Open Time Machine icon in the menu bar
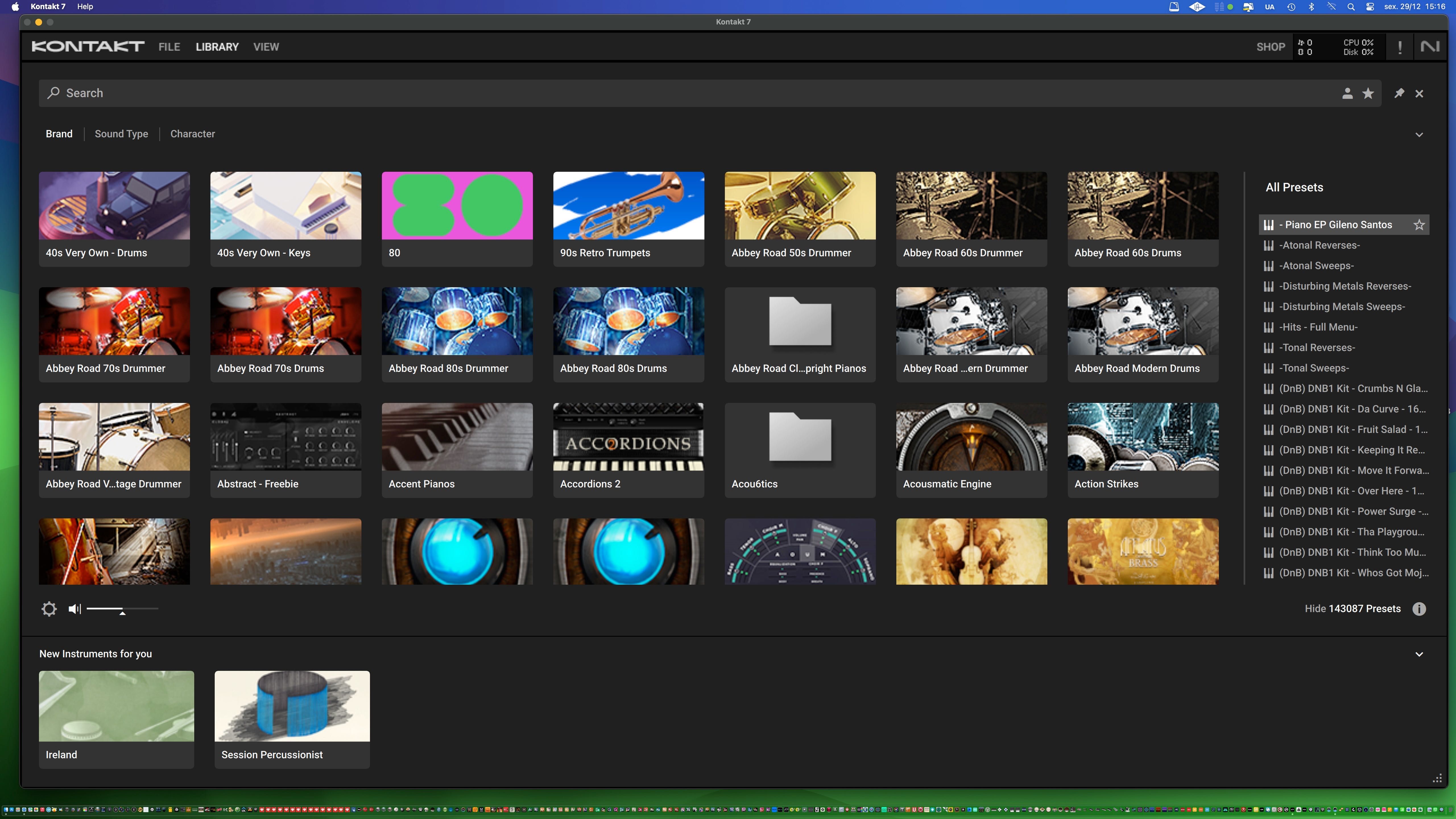1456x819 pixels. tap(1291, 7)
